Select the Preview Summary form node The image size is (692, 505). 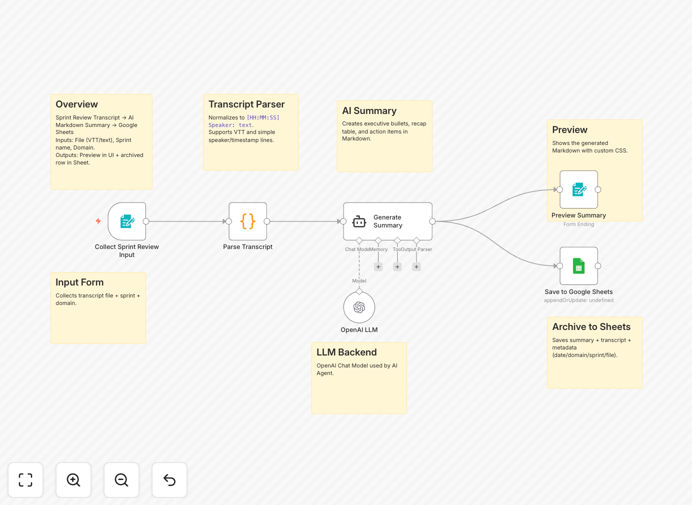tap(579, 189)
